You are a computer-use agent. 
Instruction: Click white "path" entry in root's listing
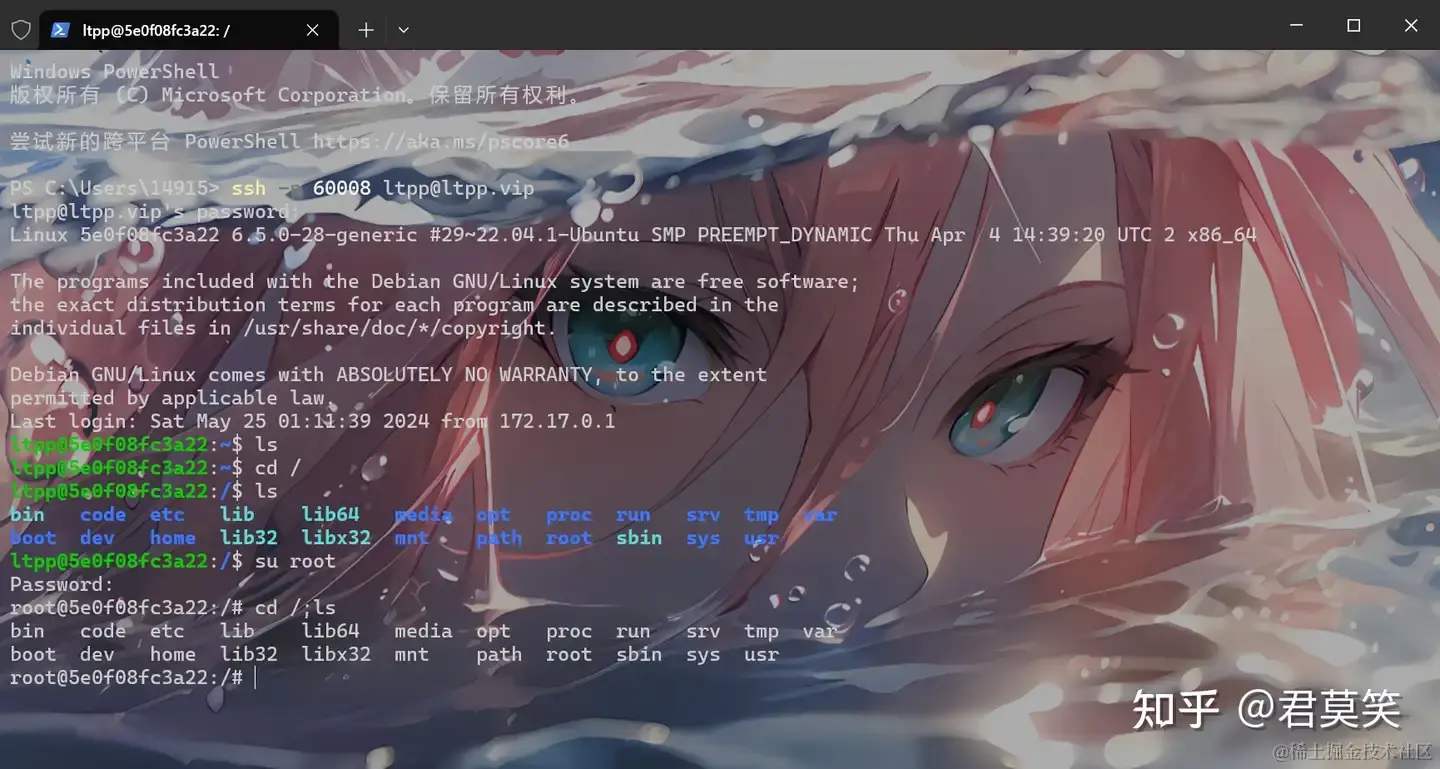tap(499, 654)
